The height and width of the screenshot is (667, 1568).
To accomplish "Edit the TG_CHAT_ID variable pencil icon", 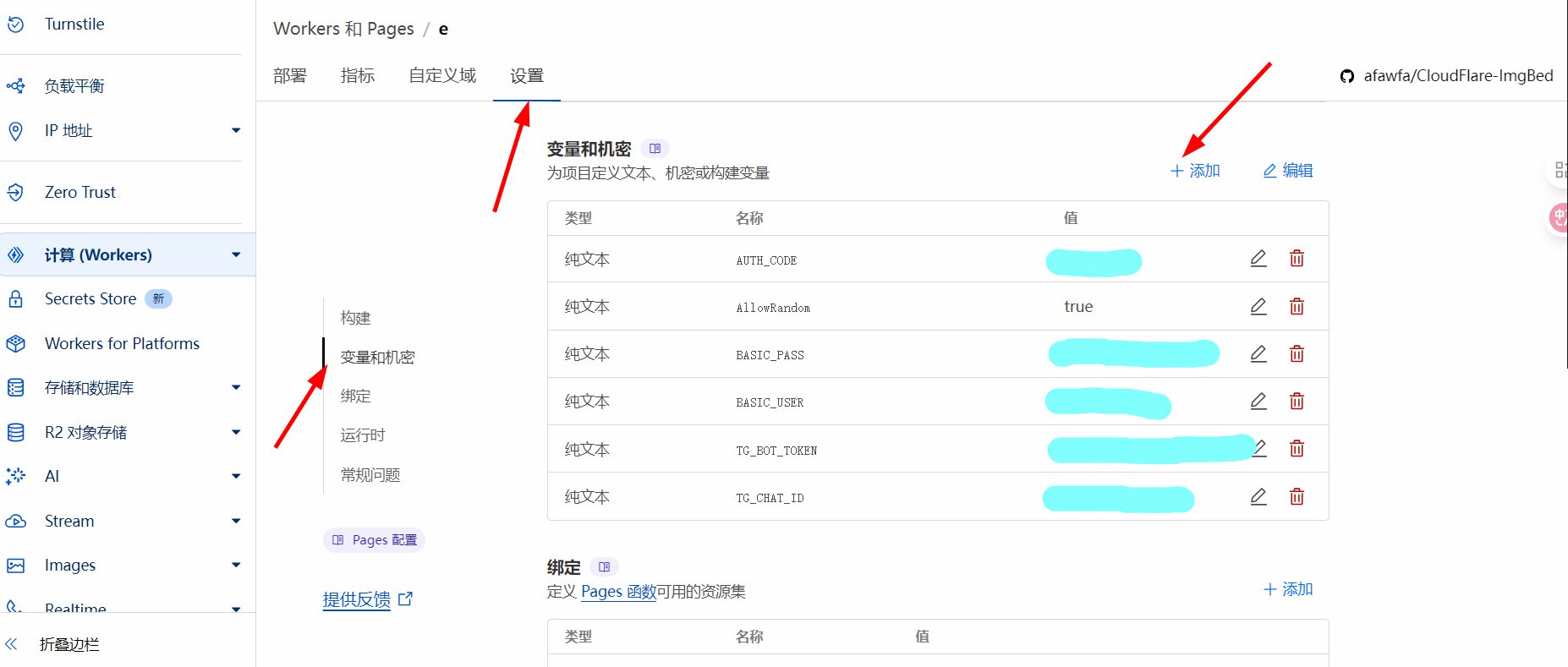I will [x=1258, y=496].
